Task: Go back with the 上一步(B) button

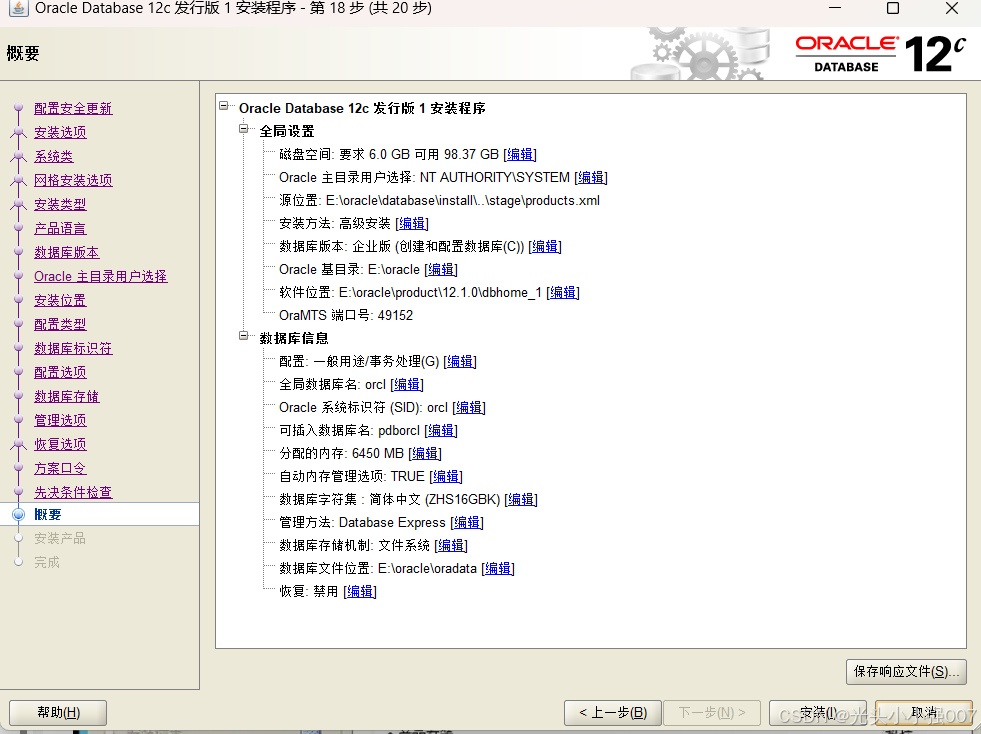Action: pos(612,713)
